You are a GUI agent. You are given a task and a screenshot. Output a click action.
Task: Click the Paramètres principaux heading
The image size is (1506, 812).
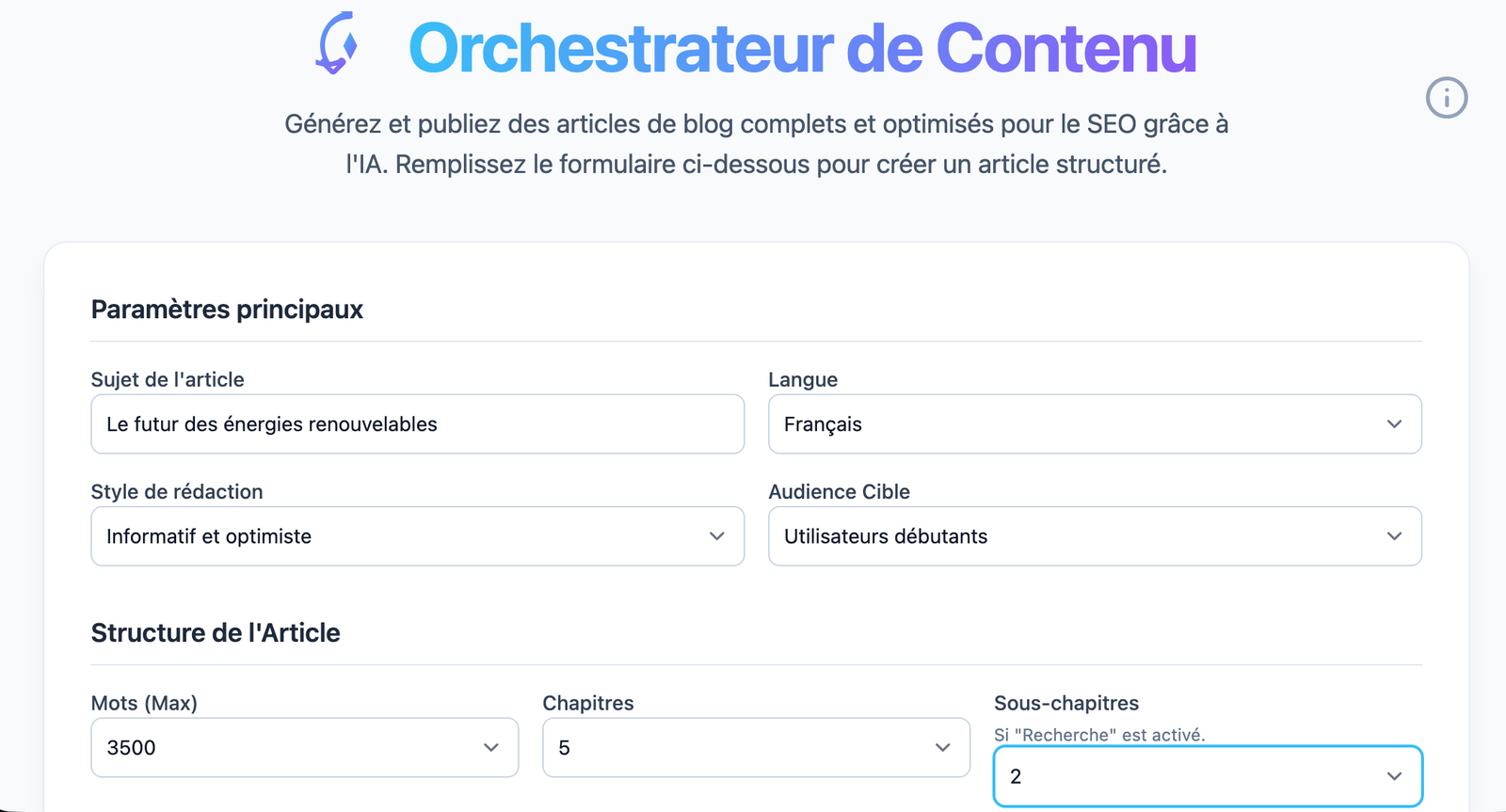227,310
